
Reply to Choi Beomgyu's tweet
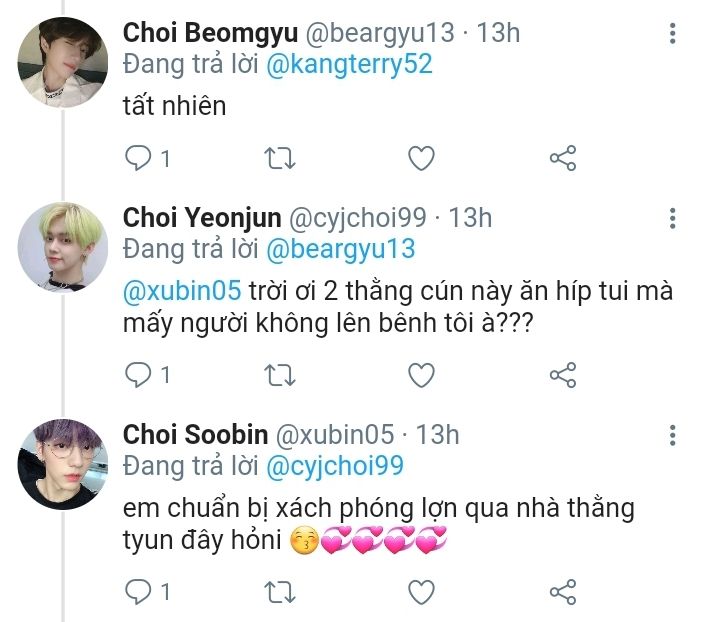tap(138, 158)
